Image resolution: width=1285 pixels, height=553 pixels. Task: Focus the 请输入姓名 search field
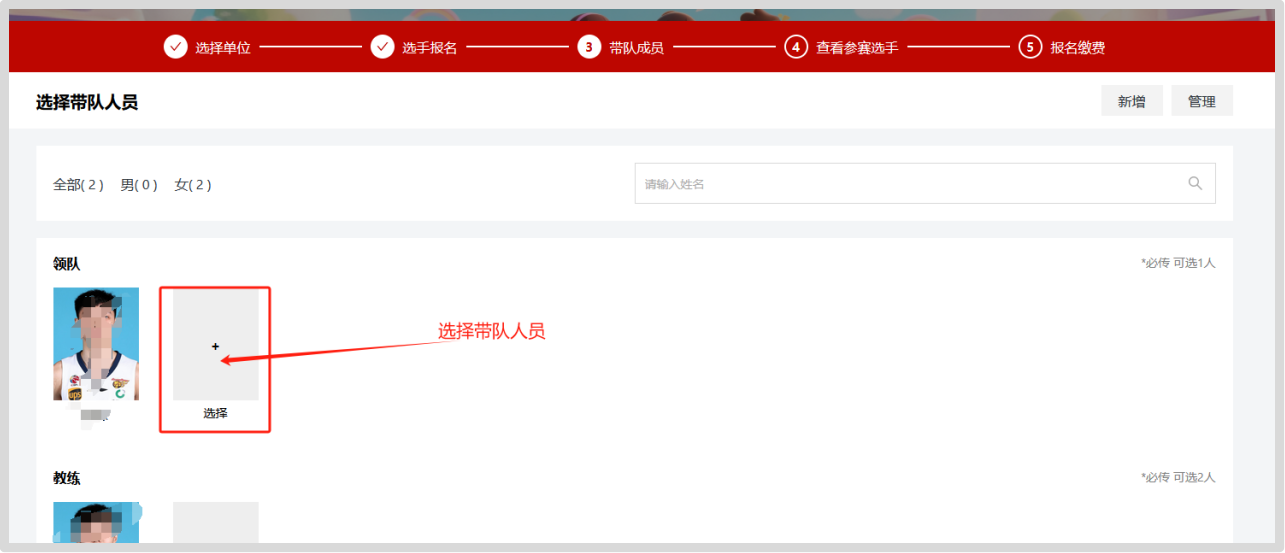pyautogui.click(x=905, y=184)
